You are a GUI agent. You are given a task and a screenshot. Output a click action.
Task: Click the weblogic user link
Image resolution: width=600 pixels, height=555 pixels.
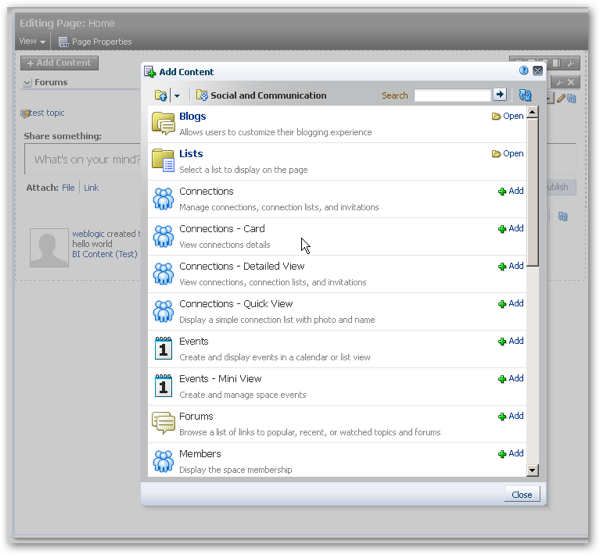click(x=88, y=234)
